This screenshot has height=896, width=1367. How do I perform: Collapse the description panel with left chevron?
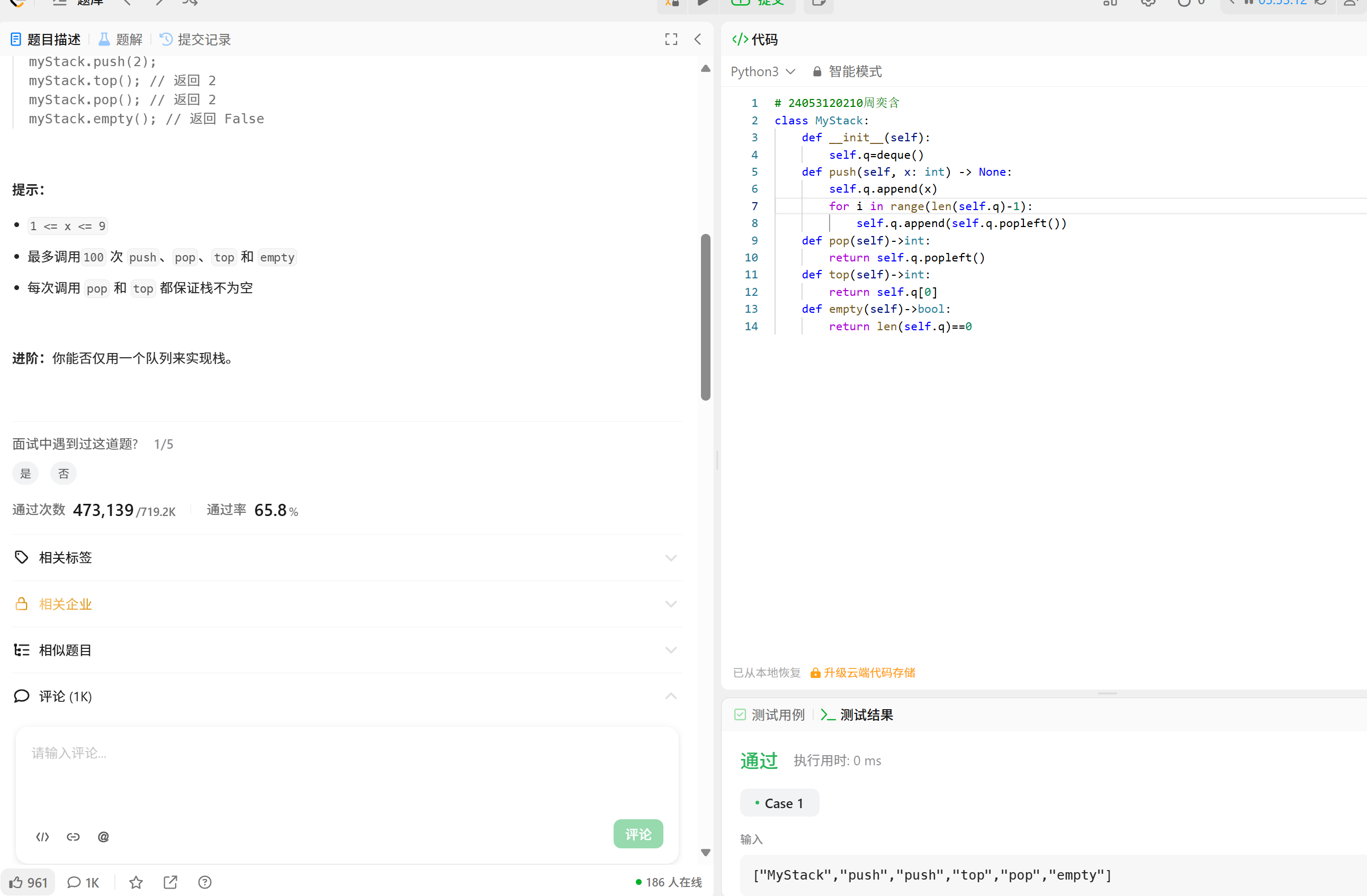point(697,39)
